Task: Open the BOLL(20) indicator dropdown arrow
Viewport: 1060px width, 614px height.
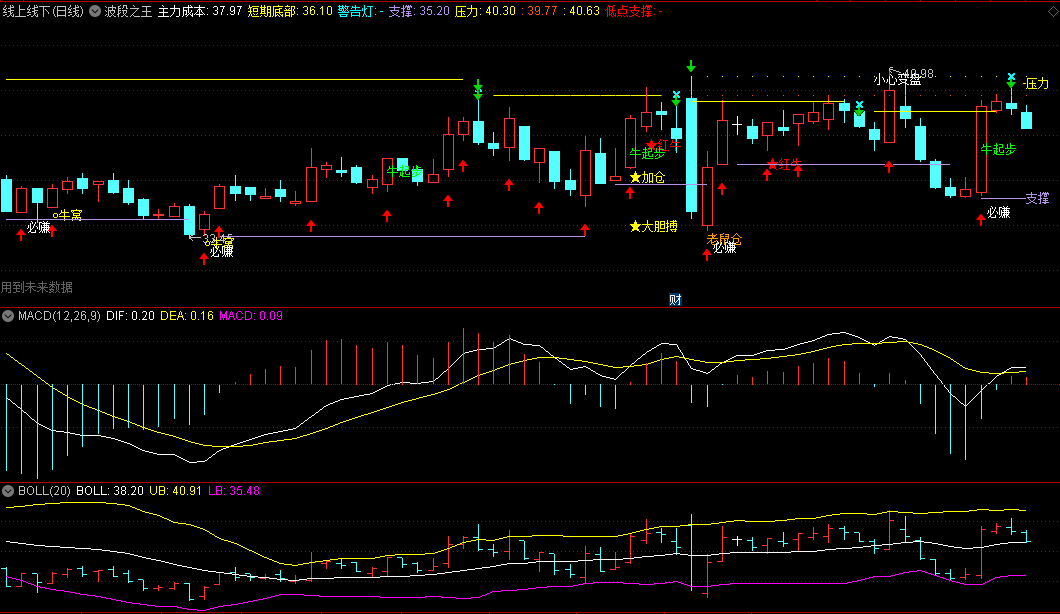Action: [8, 491]
